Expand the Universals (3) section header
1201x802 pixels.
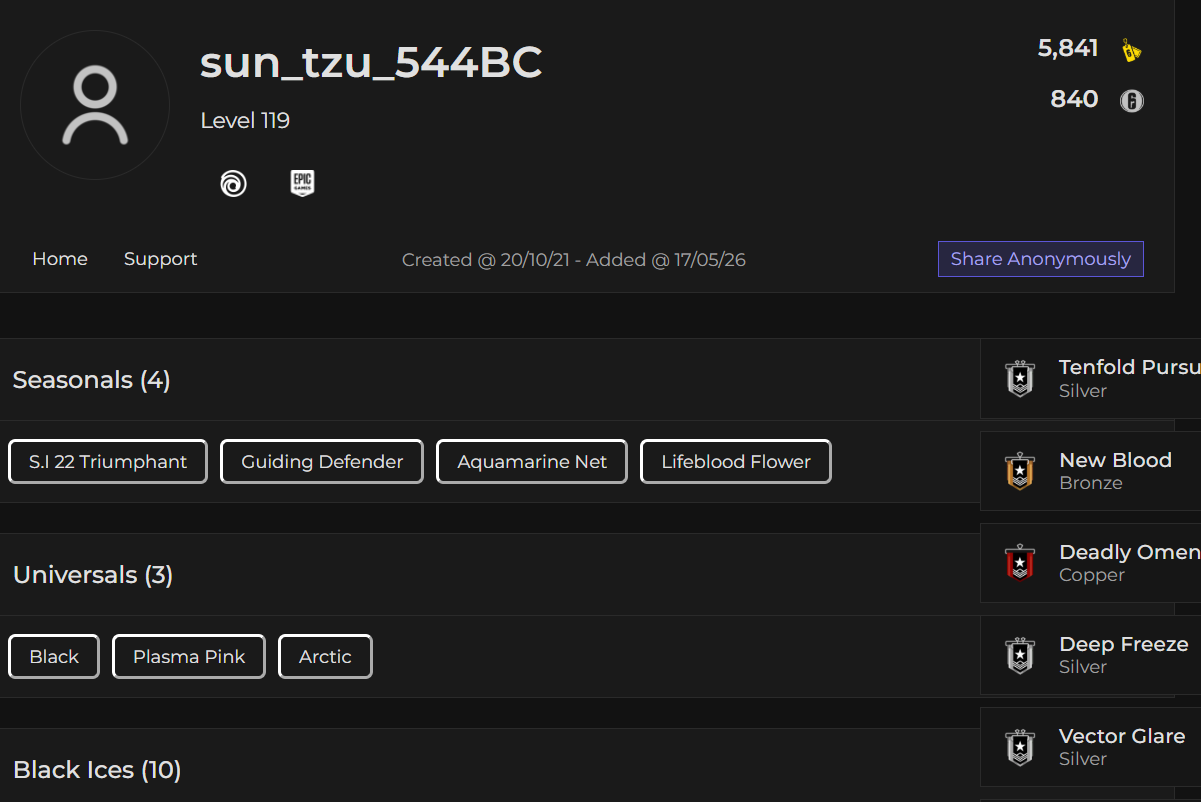click(490, 575)
